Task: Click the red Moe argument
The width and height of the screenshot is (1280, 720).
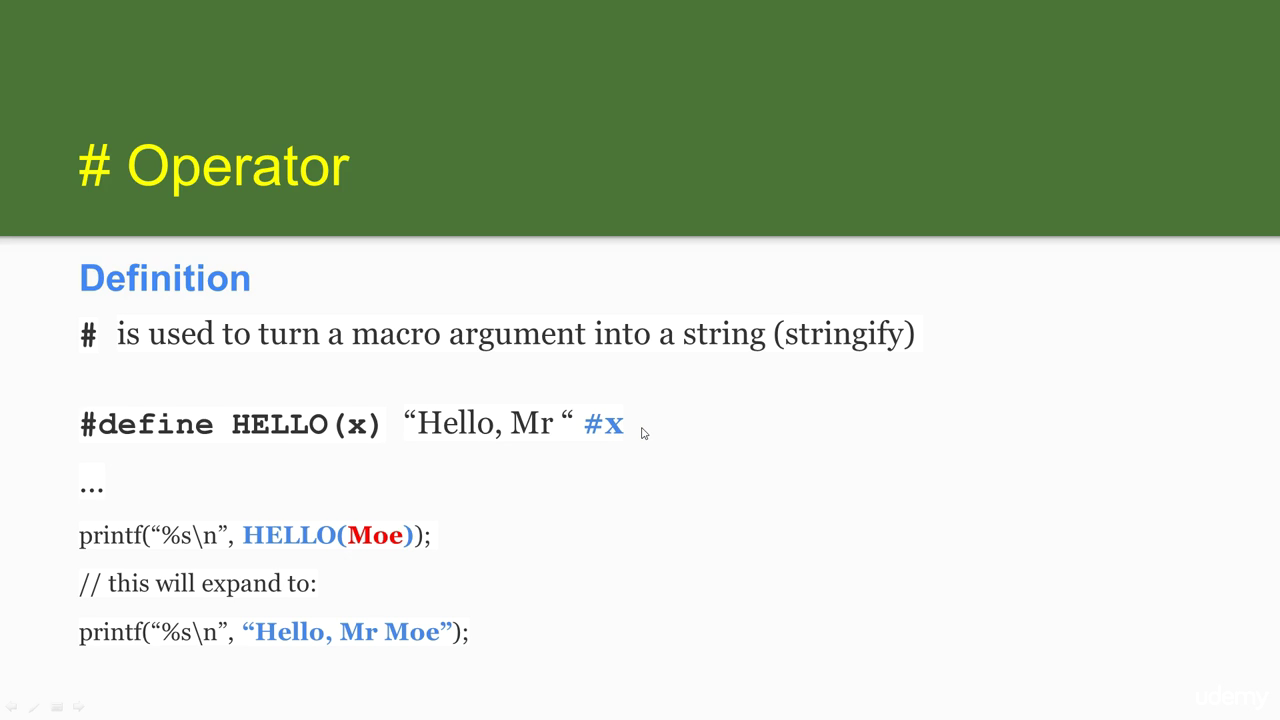Action: (375, 535)
